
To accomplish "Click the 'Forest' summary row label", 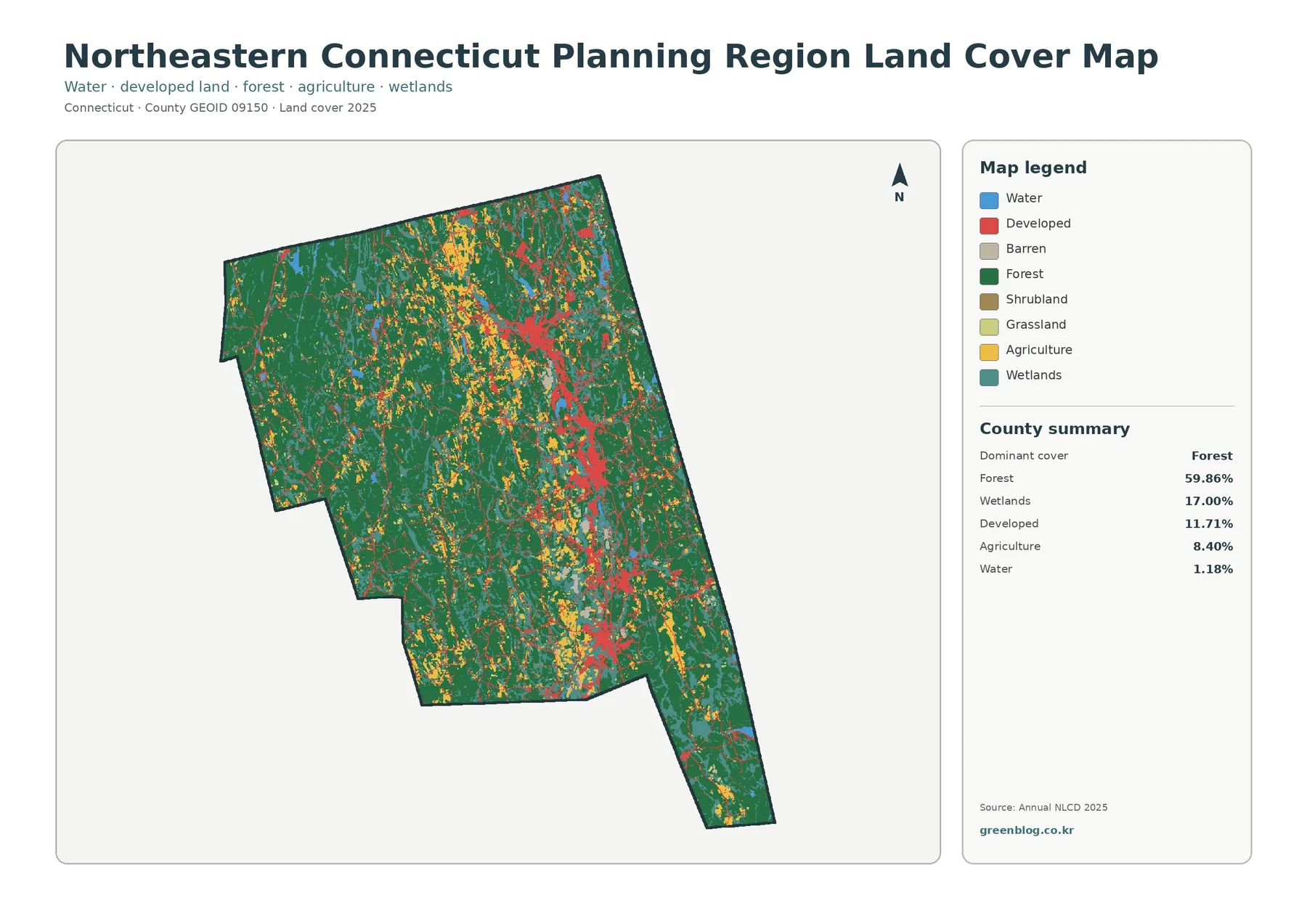I will [x=996, y=478].
